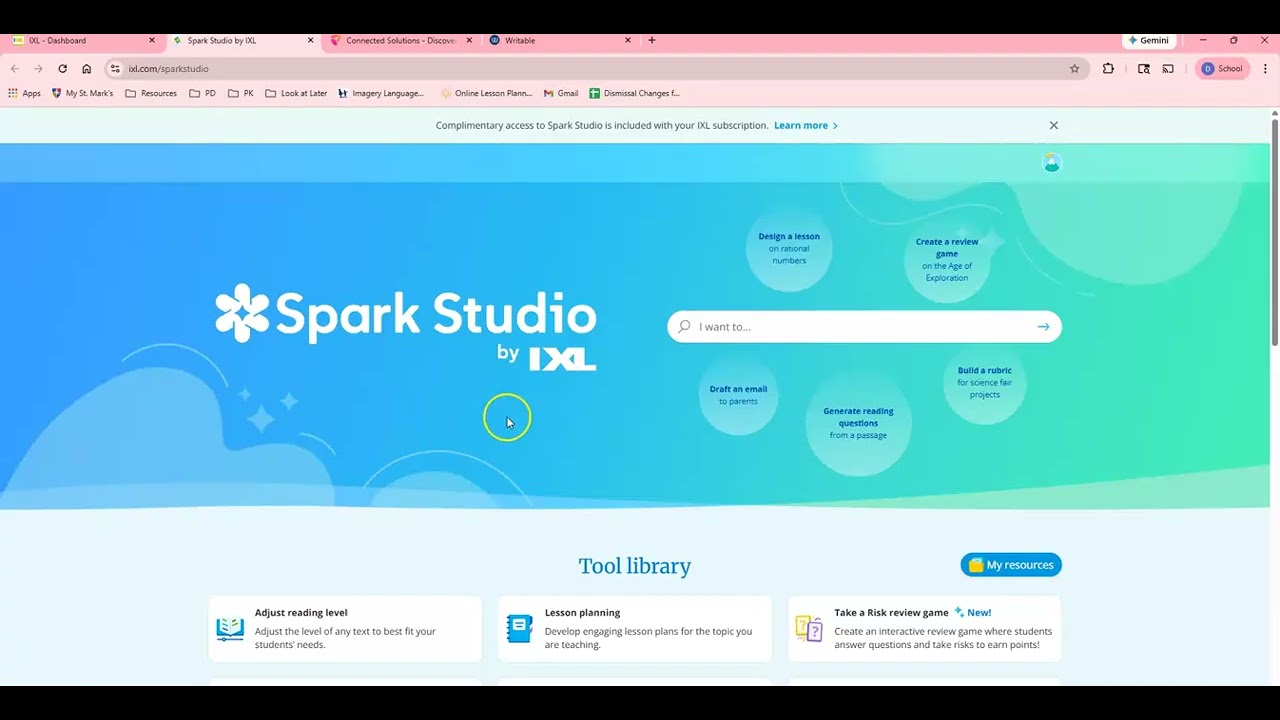Click the Cast icon in the toolbar
The height and width of the screenshot is (720, 1280).
pyautogui.click(x=1168, y=69)
